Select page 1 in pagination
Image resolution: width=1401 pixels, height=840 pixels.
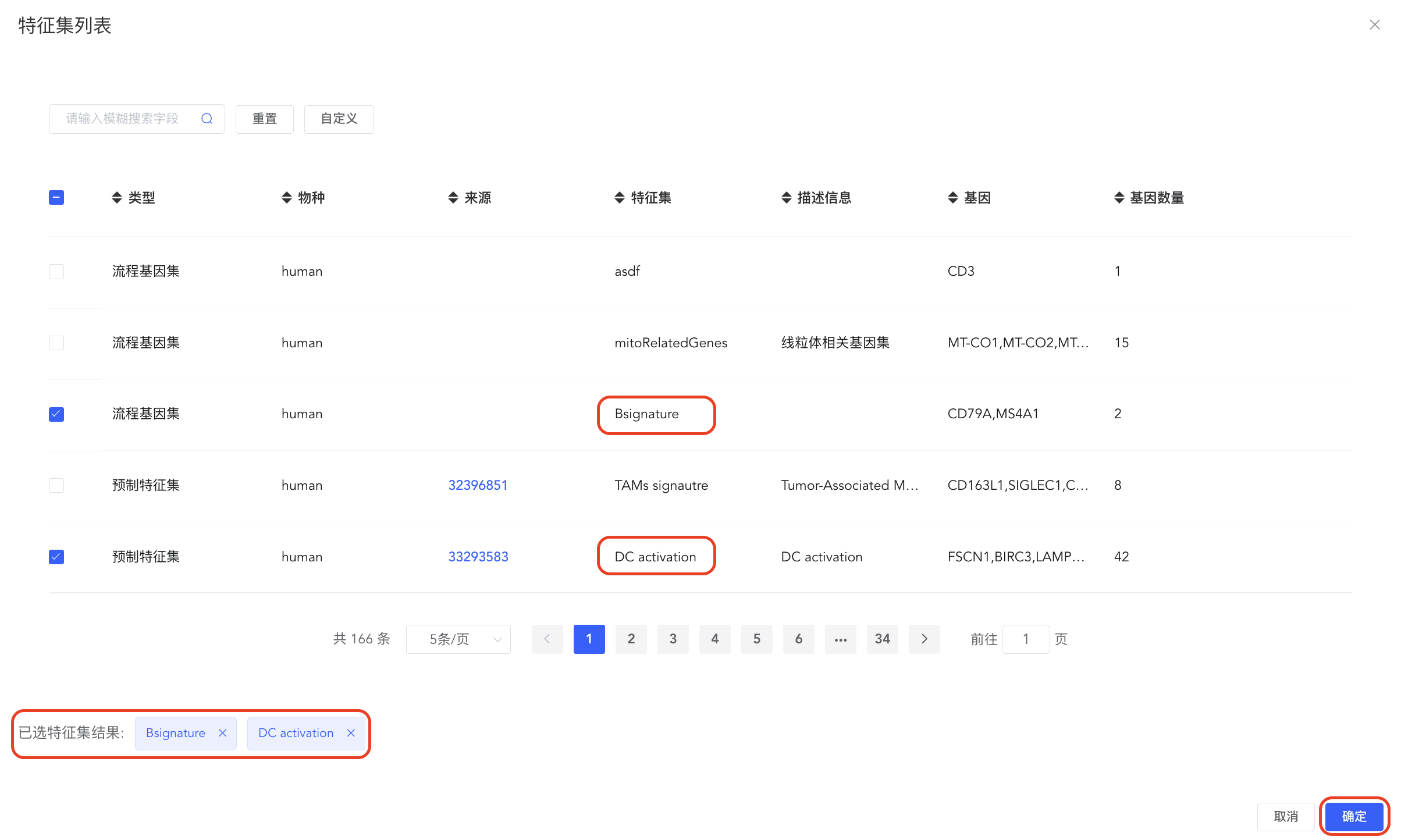tap(589, 639)
